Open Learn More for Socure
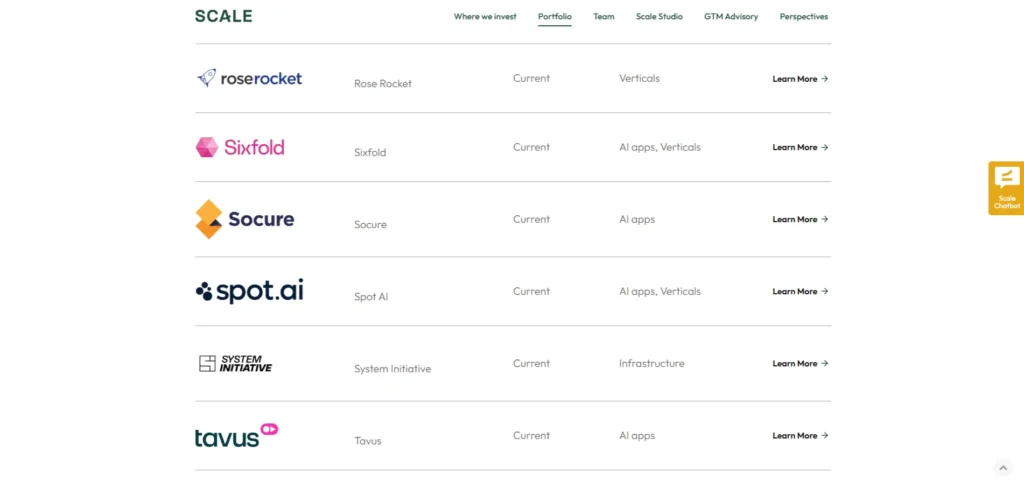 point(800,220)
